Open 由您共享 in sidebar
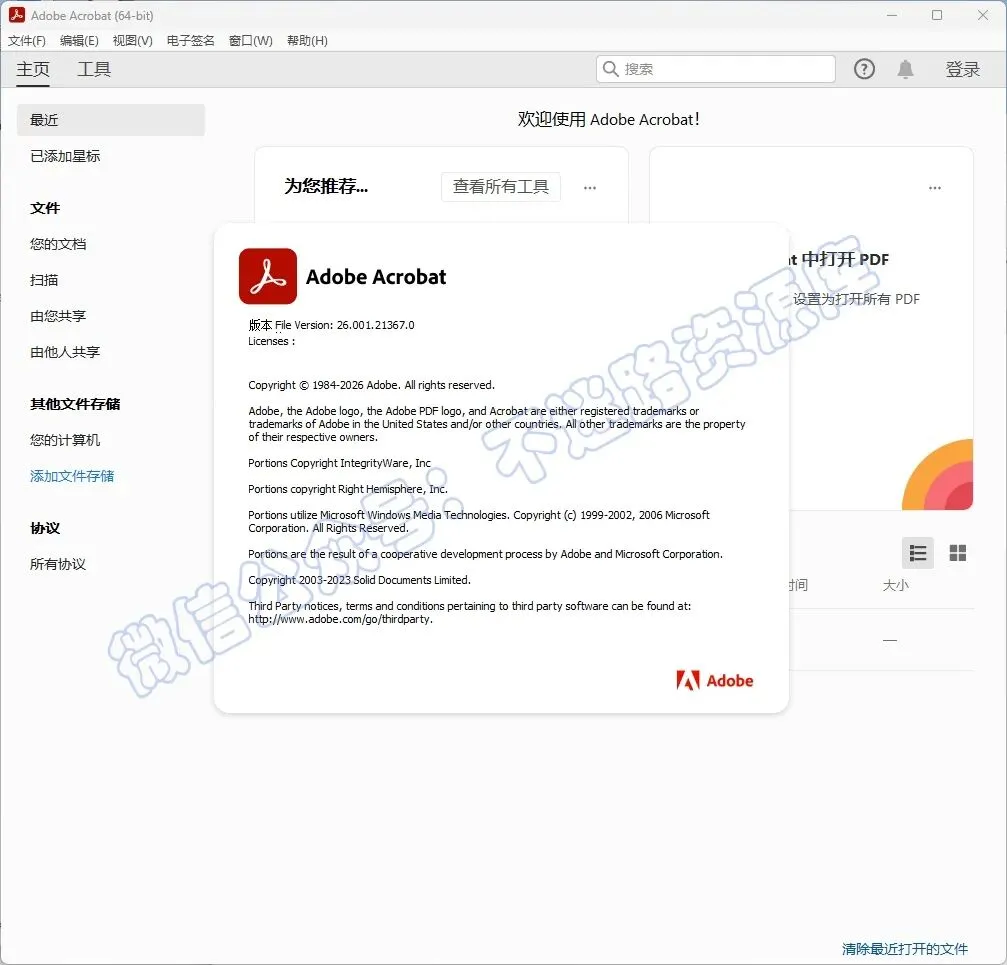This screenshot has height=965, width=1007. coord(58,316)
